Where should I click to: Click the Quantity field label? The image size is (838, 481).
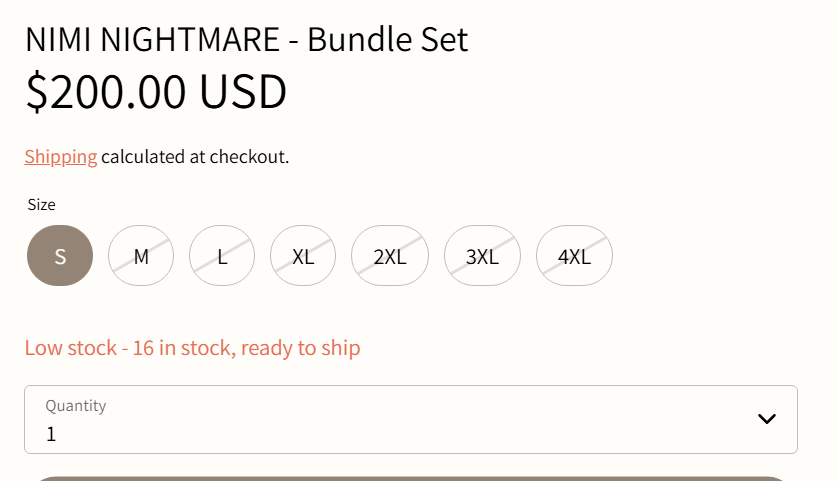click(x=76, y=406)
